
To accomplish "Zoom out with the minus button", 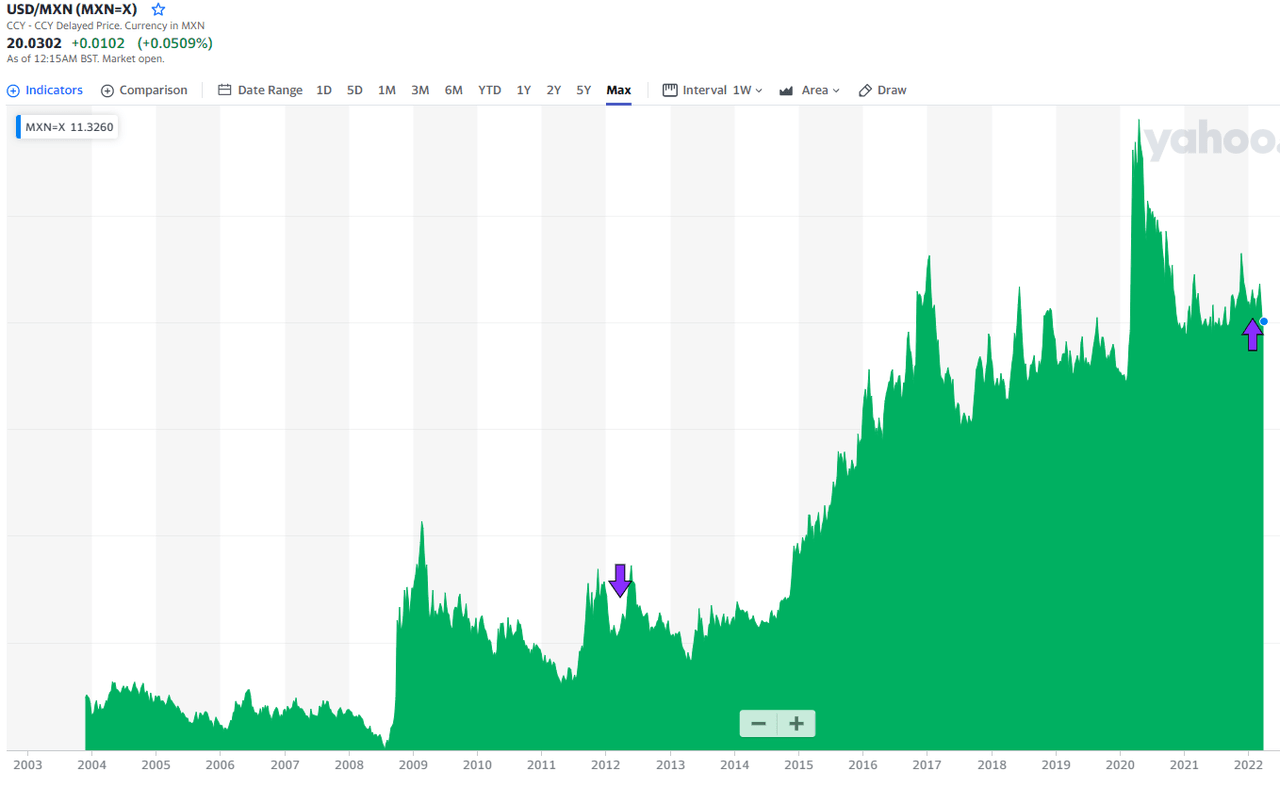I will (758, 723).
